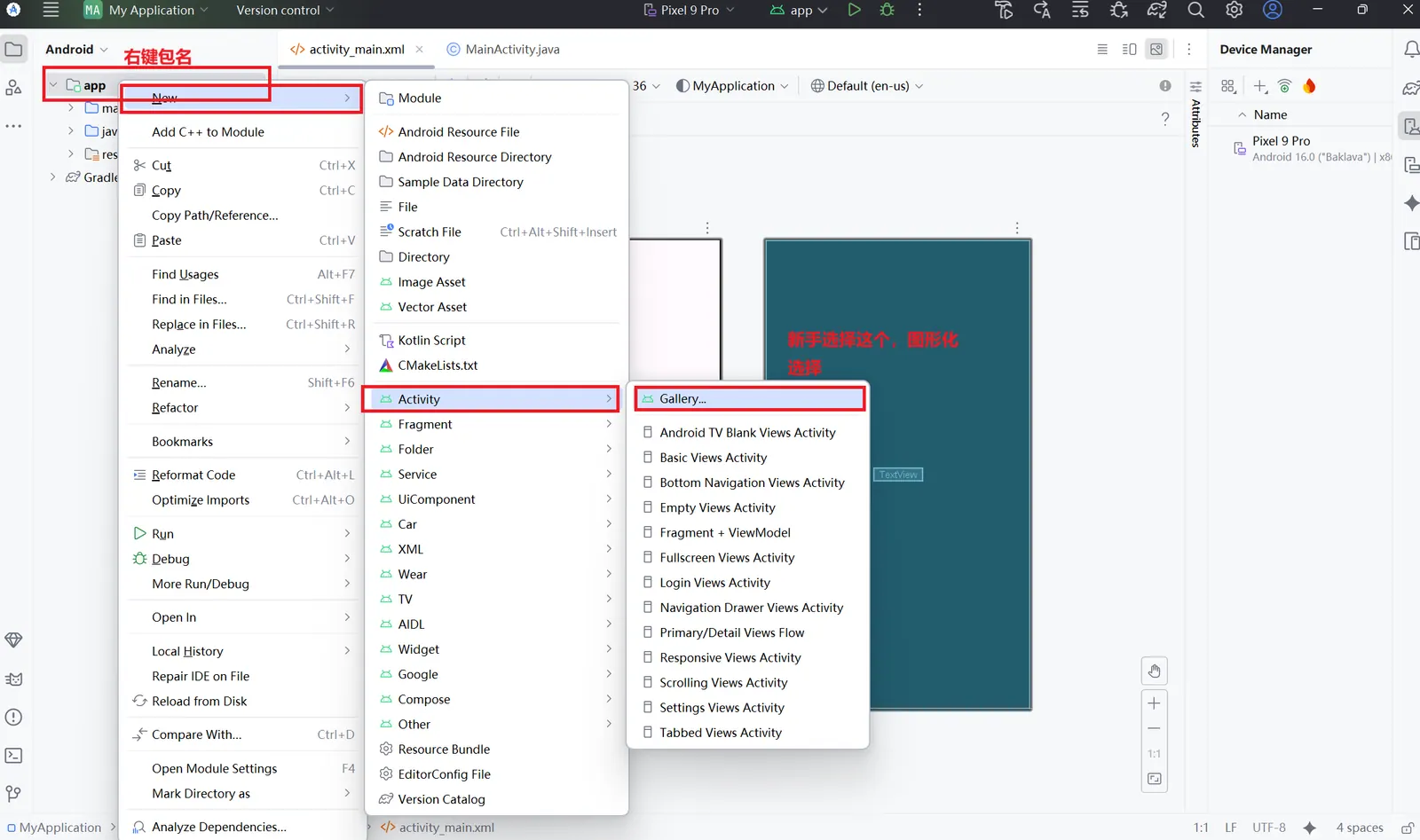
Task: Click the zoom in plus button
Action: coord(1154,703)
